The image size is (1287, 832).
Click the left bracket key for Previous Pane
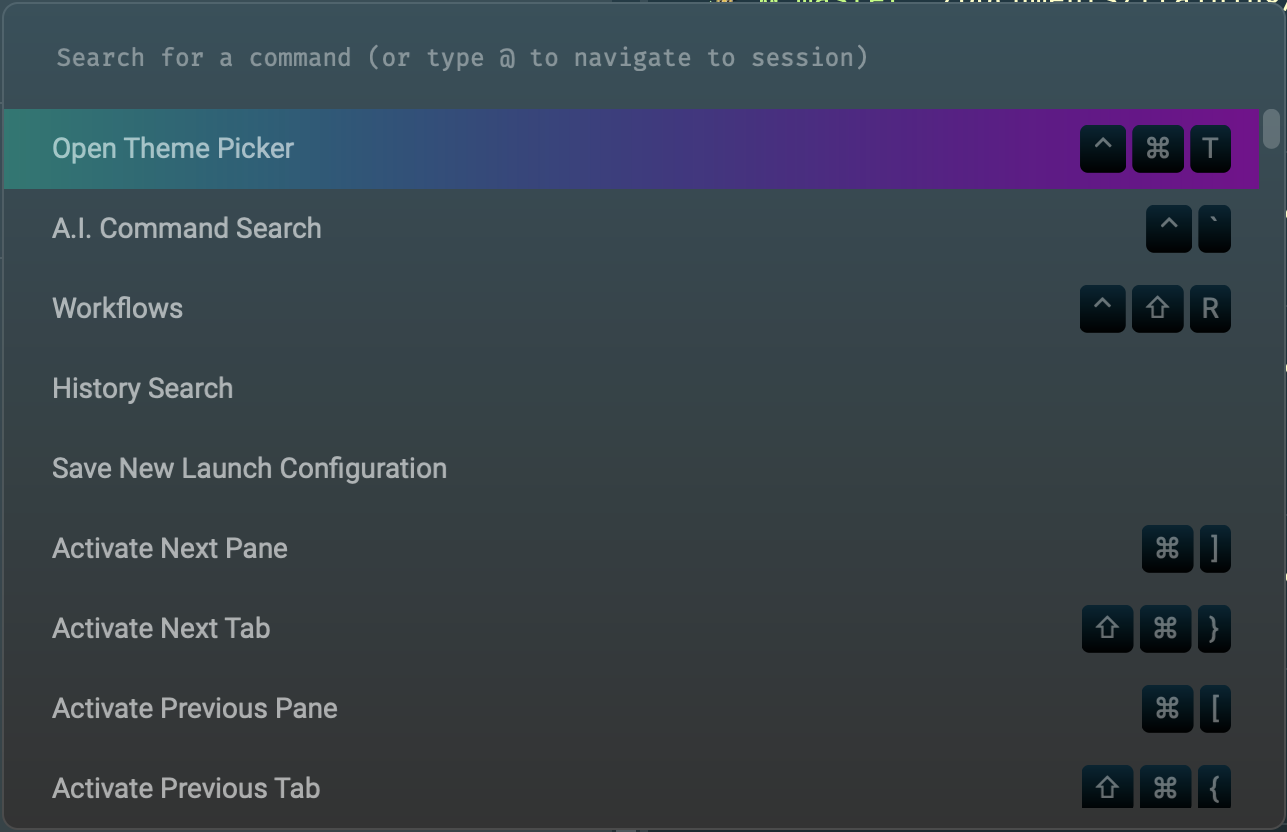[x=1214, y=709]
